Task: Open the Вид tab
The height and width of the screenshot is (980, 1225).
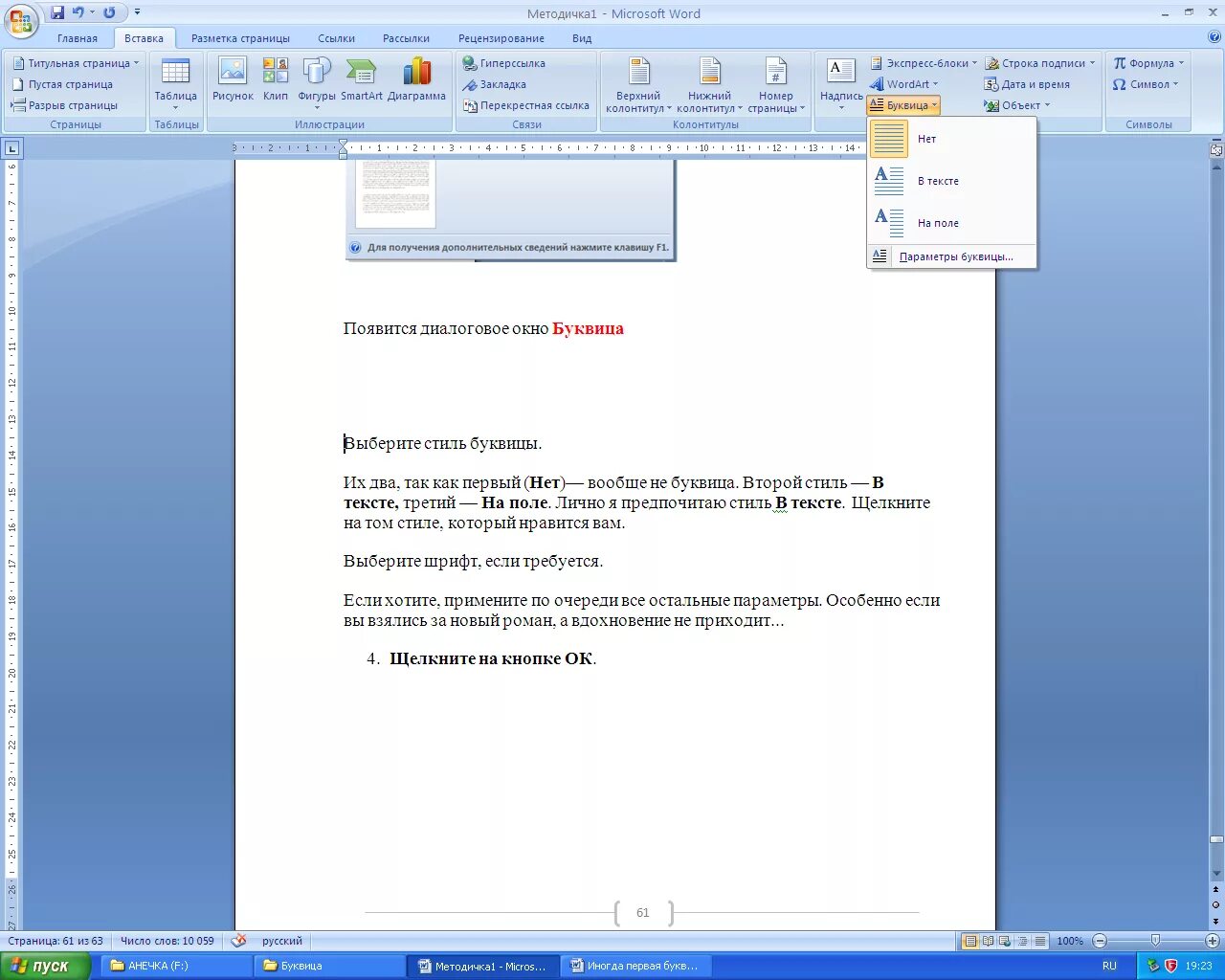Action: click(x=582, y=38)
